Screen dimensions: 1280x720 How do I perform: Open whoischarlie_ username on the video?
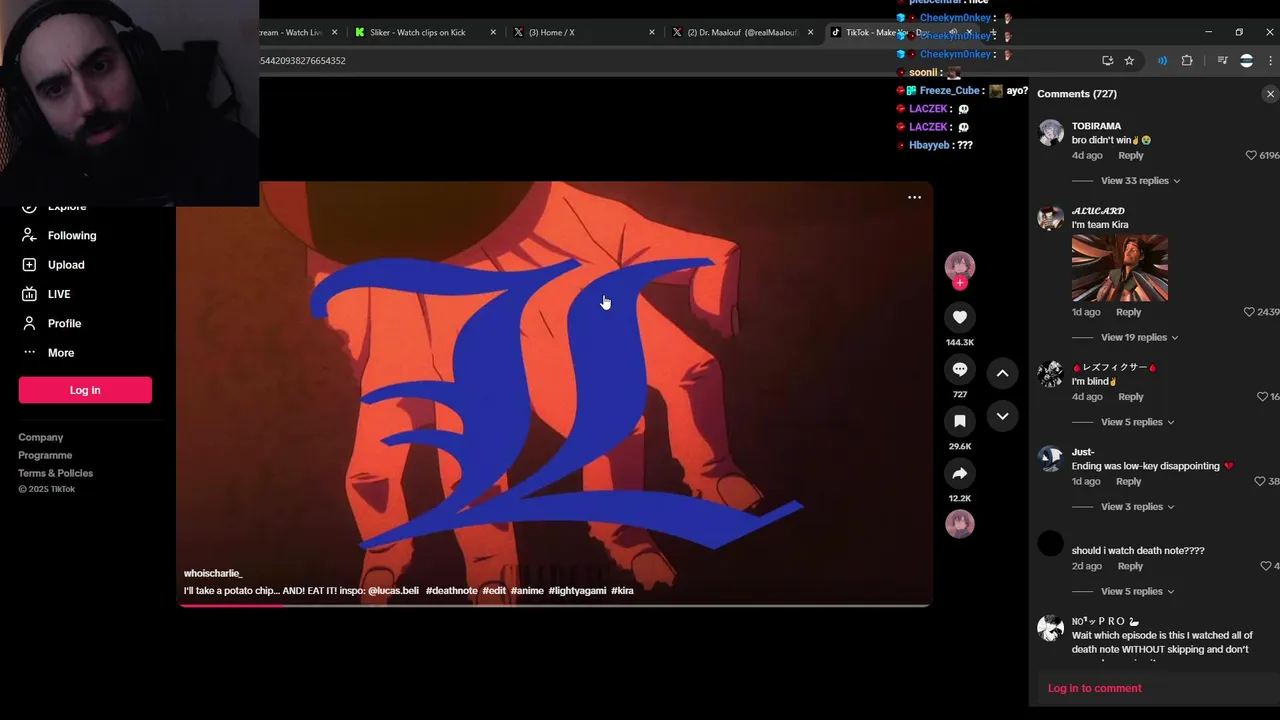pos(213,573)
